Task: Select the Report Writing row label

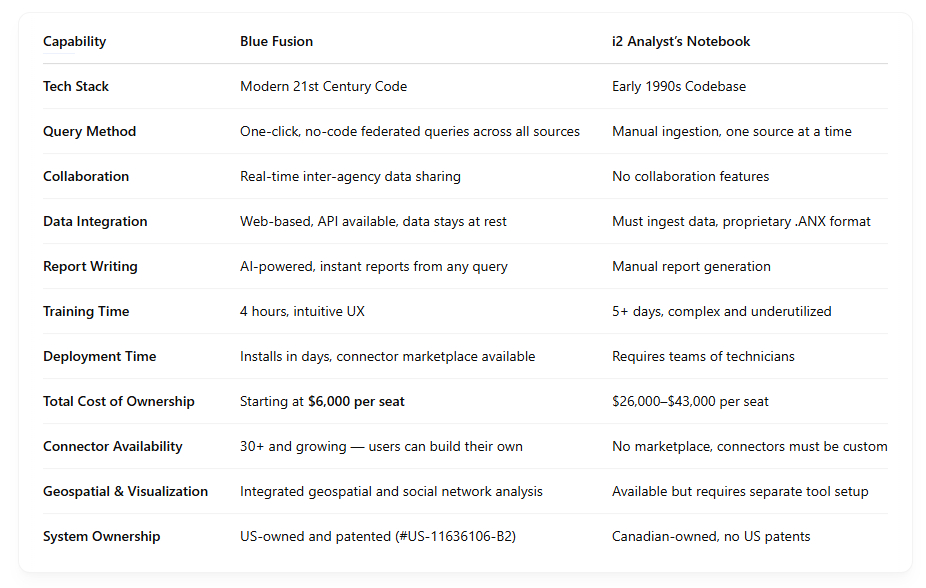Action: pyautogui.click(x=90, y=266)
